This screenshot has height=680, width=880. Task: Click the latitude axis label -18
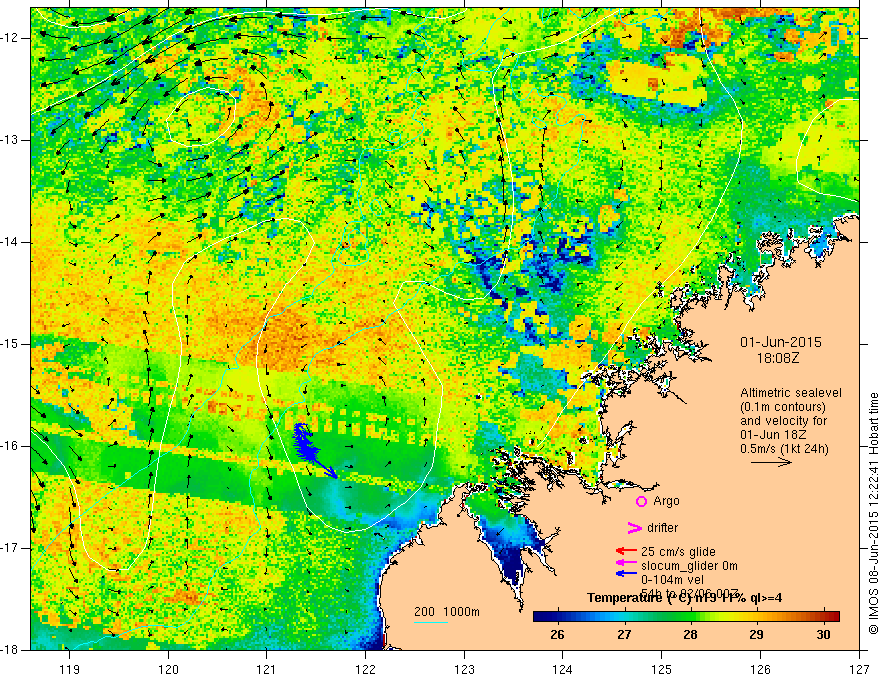pos(11,650)
